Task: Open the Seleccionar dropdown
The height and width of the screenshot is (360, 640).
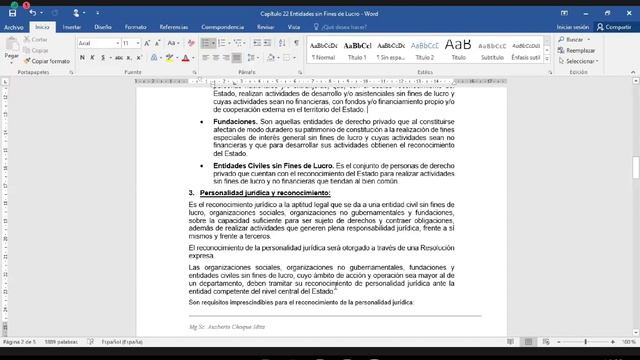Action: 578,61
